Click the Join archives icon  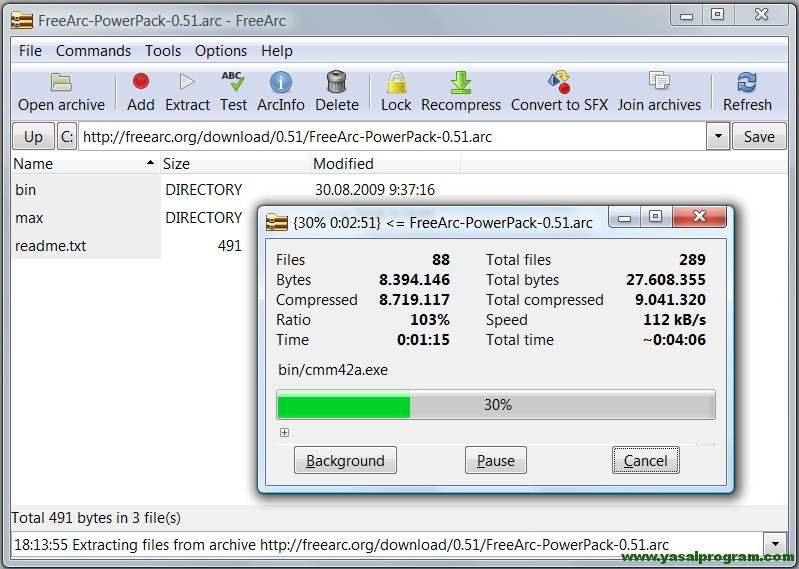659,83
